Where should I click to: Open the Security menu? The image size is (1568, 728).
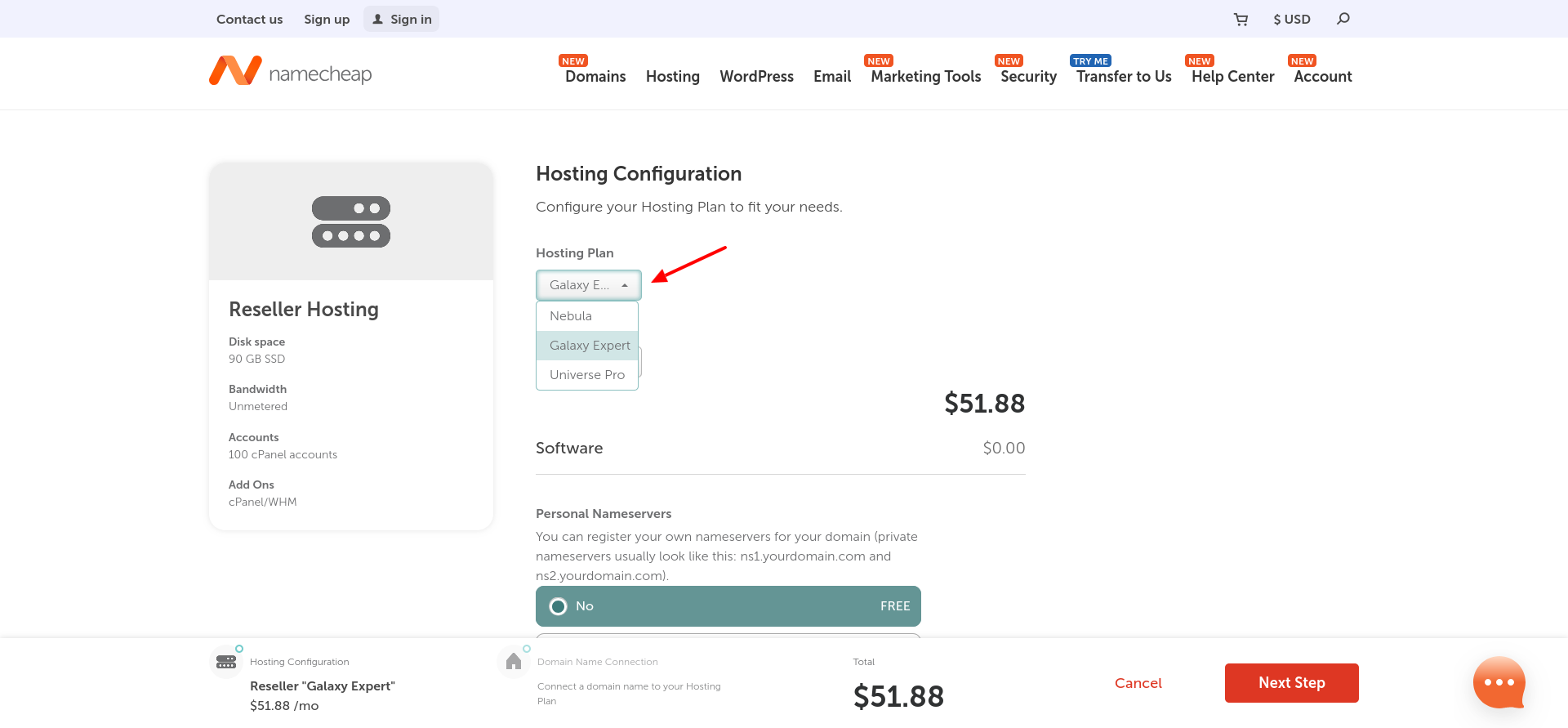coord(1029,77)
